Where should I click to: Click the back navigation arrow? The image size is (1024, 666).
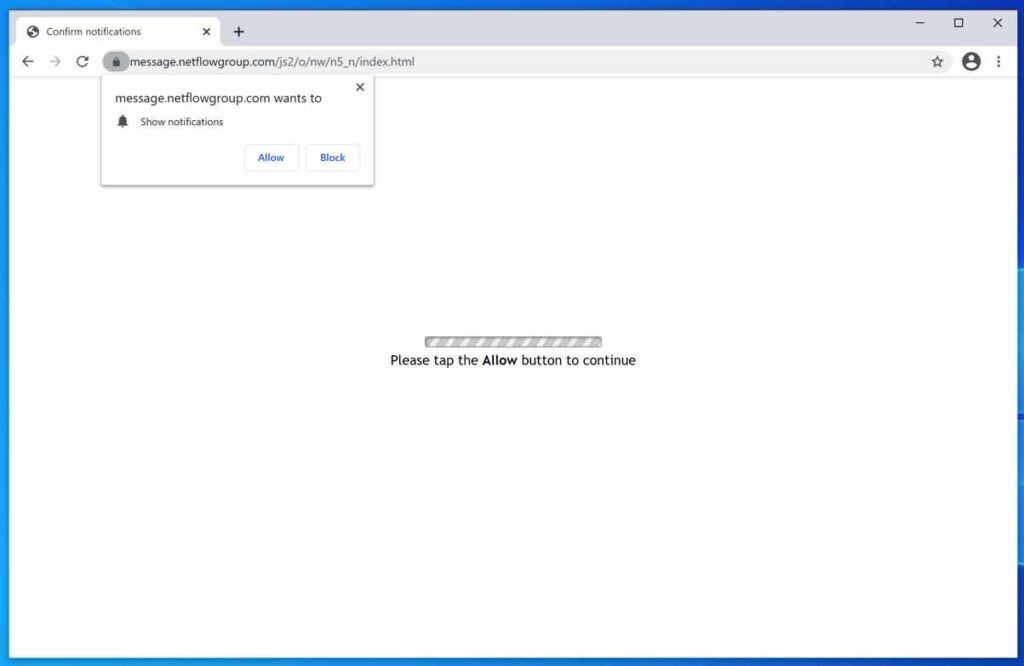coord(27,61)
